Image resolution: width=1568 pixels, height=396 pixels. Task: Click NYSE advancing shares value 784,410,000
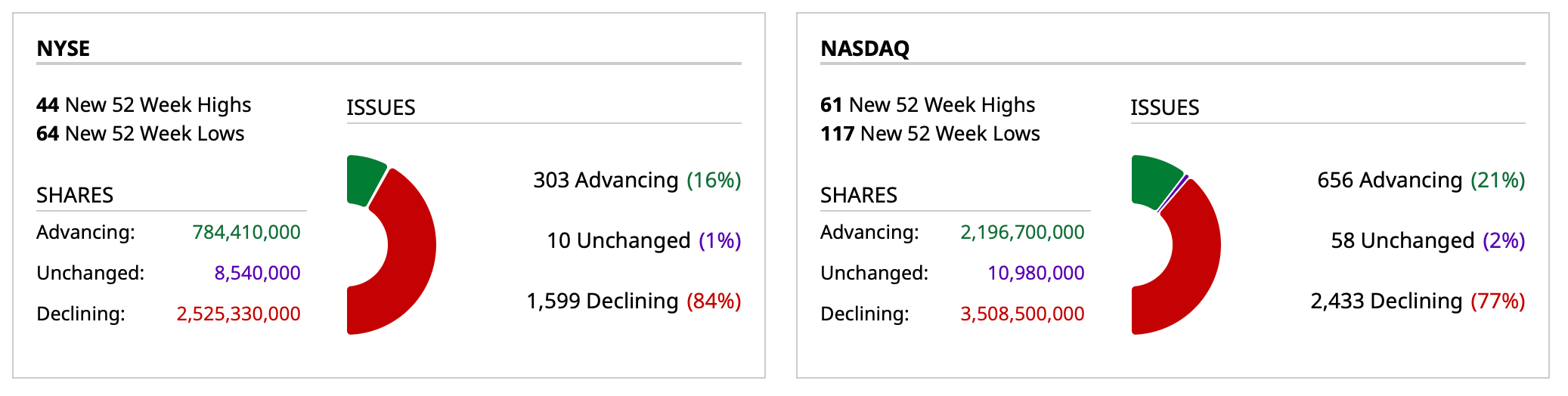[246, 232]
